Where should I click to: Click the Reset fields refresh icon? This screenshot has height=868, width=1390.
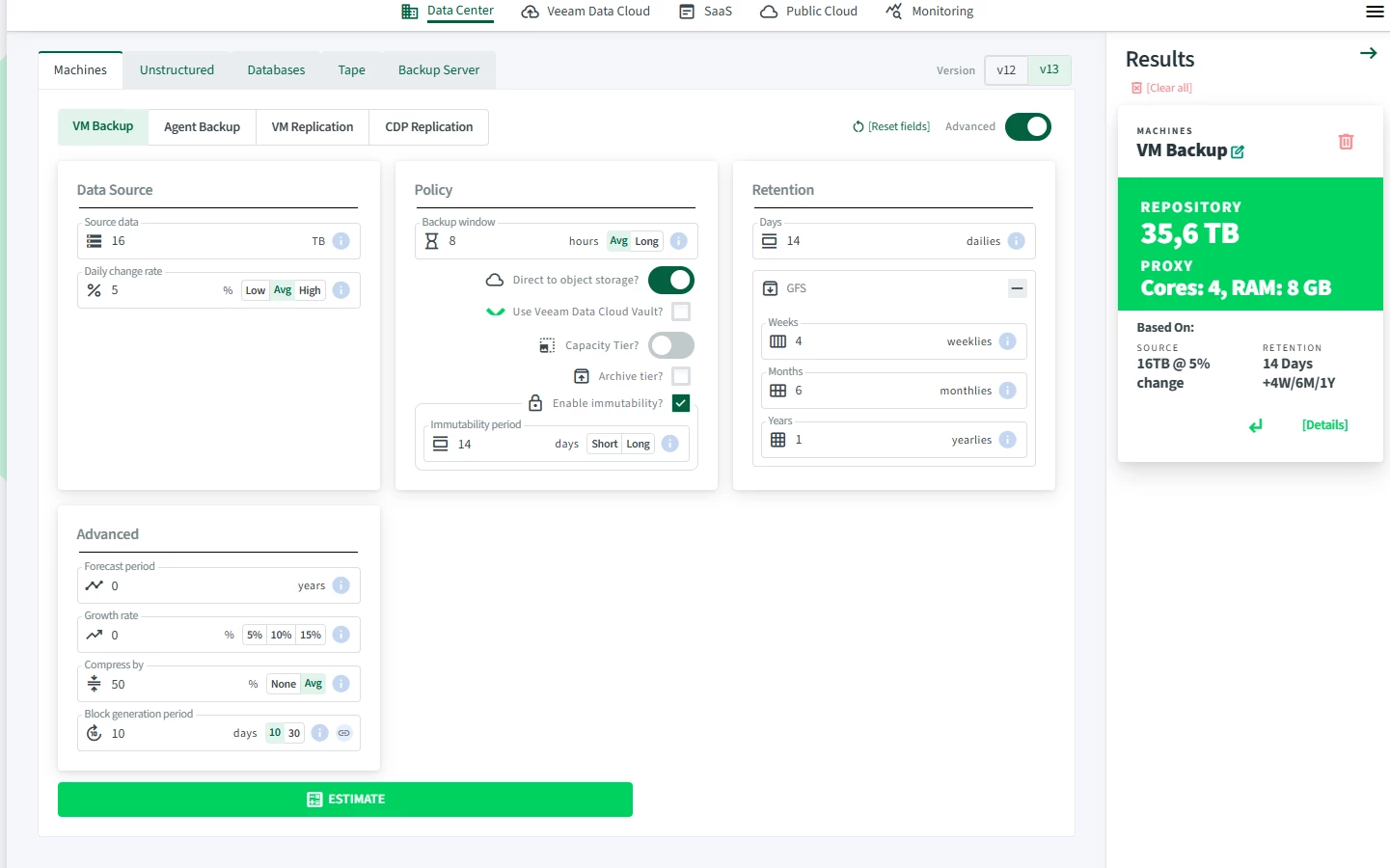click(x=859, y=126)
